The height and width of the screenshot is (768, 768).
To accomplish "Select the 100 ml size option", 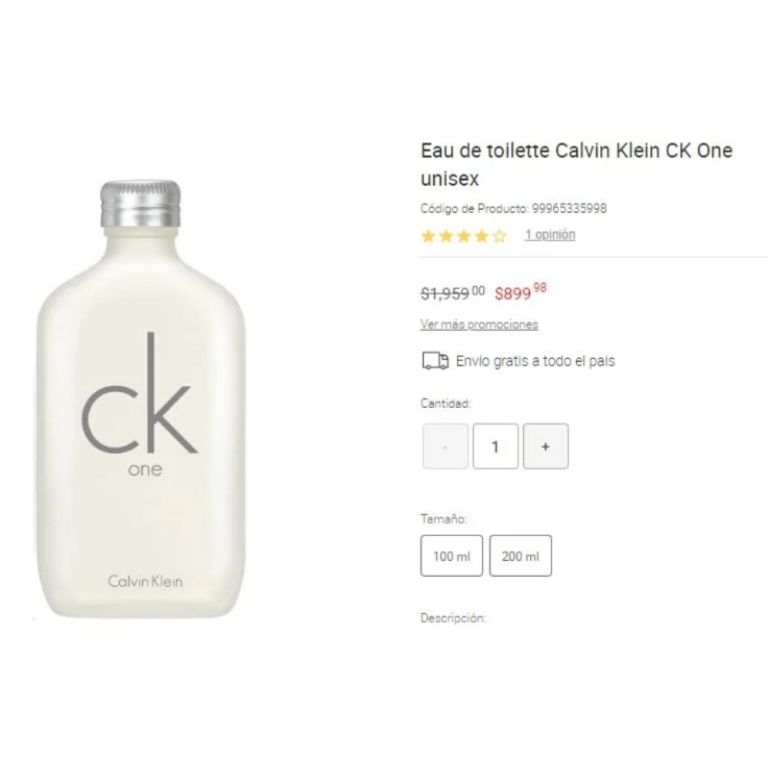I will tap(452, 555).
